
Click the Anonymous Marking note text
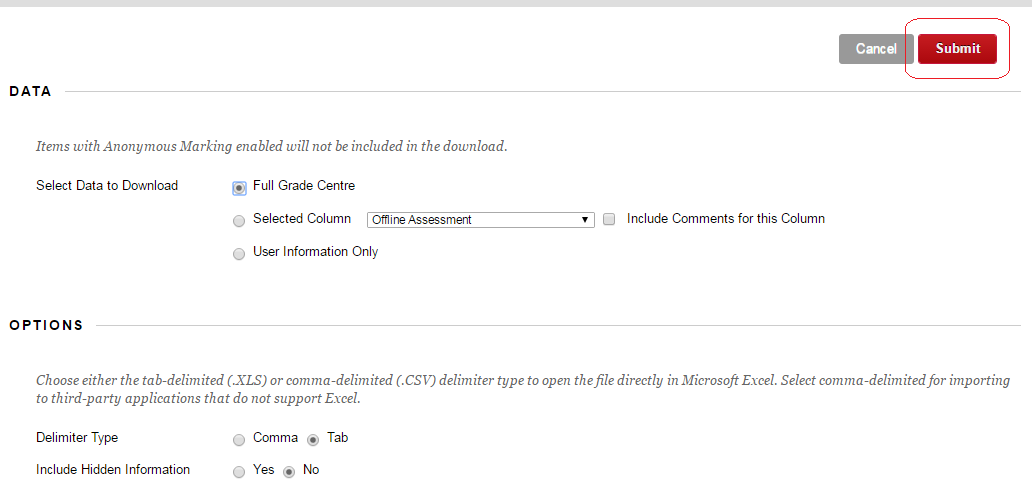tap(272, 147)
